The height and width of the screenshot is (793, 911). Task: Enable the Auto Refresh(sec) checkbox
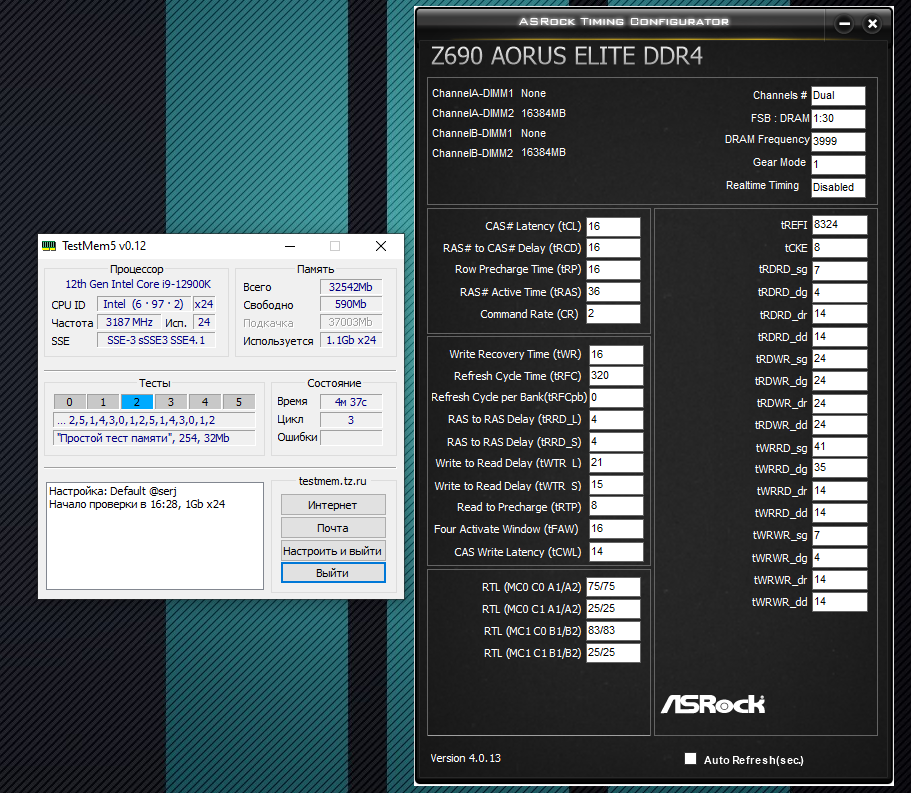[690, 759]
